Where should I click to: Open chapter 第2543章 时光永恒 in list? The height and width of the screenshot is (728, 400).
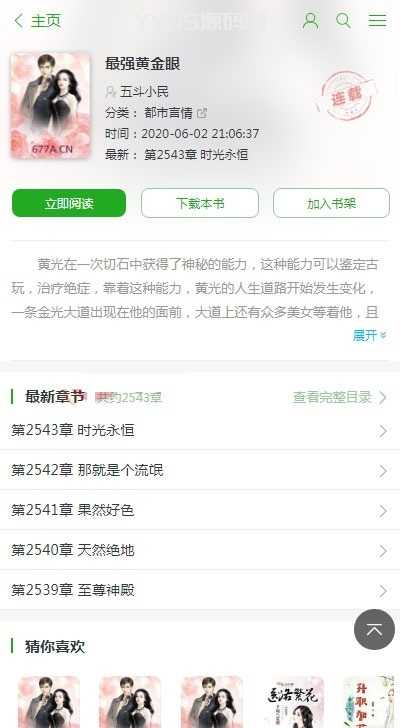point(200,431)
